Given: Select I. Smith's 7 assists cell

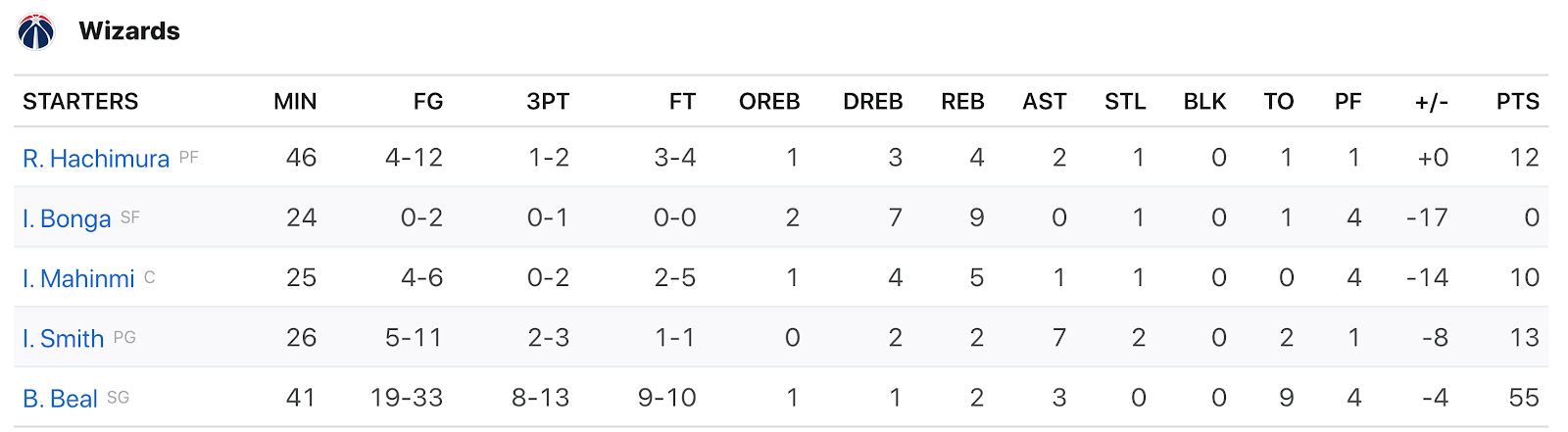Looking at the screenshot, I should [x=1059, y=338].
